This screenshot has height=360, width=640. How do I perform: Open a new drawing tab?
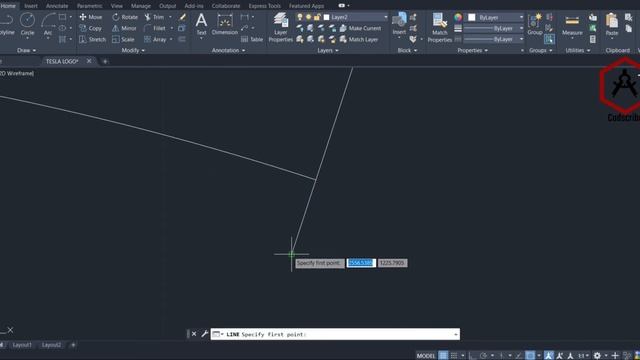105,61
